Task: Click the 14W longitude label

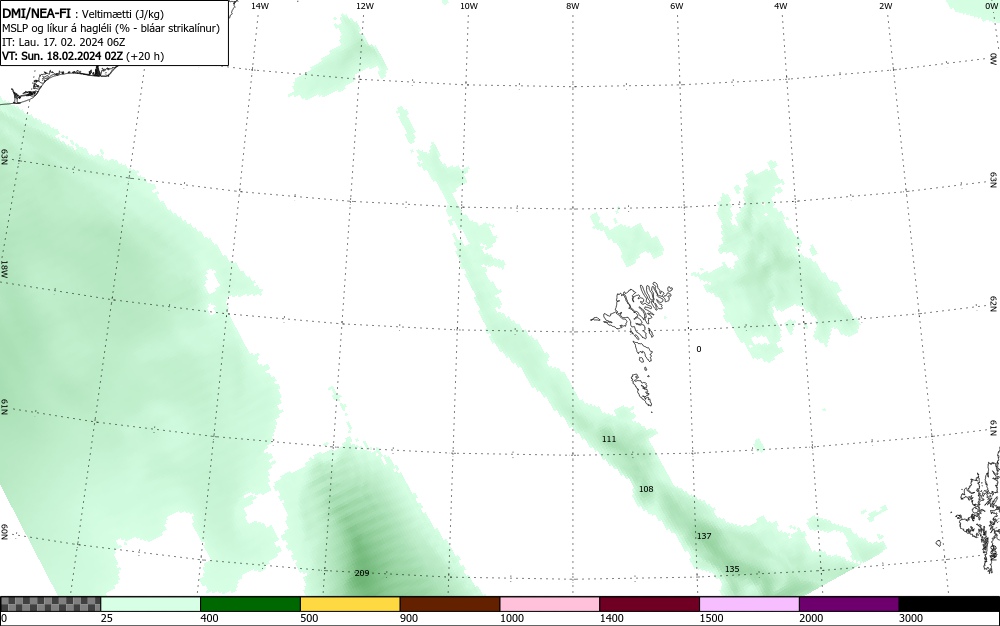Action: [260, 6]
